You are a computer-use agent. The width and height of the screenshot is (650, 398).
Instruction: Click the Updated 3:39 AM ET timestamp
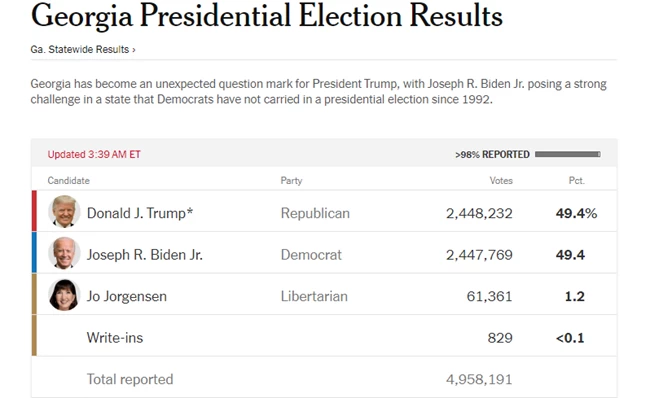coord(94,155)
